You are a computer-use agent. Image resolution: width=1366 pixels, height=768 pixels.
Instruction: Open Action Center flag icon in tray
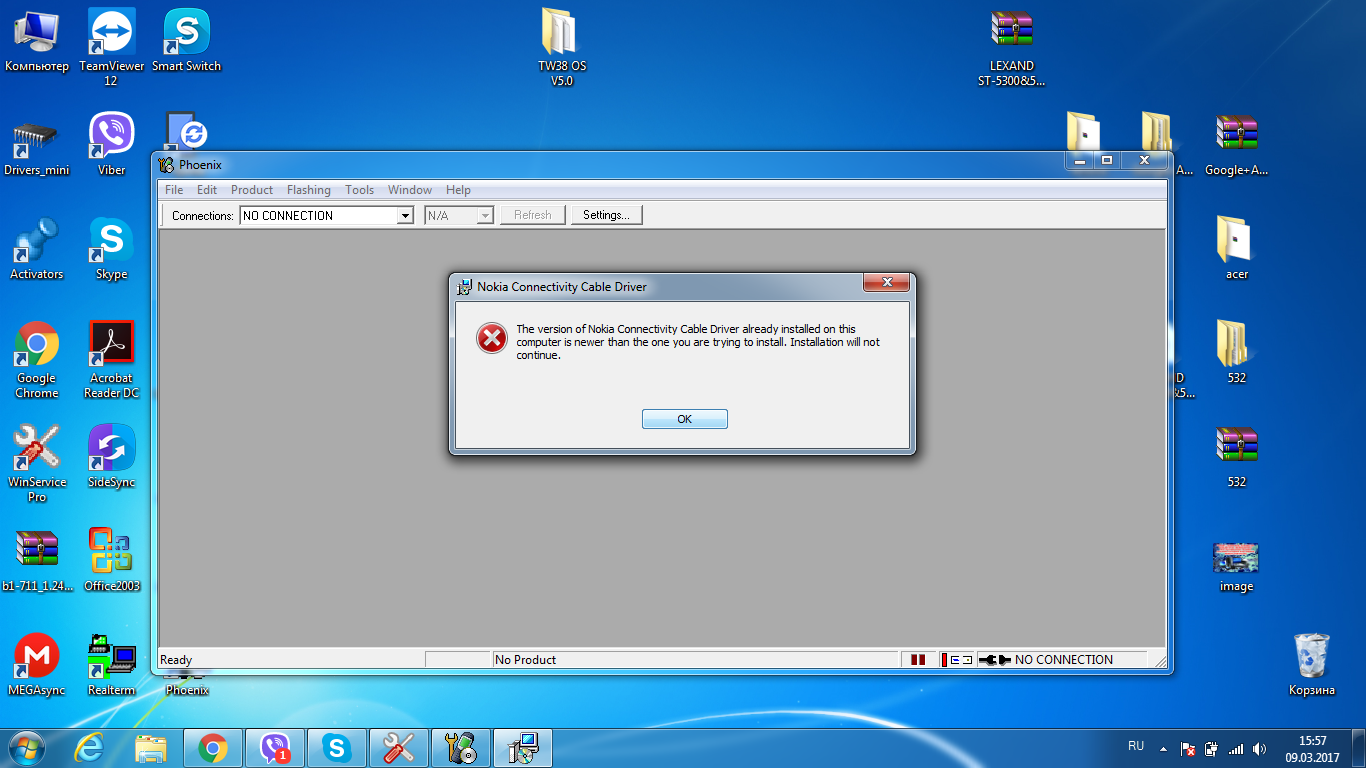1188,748
